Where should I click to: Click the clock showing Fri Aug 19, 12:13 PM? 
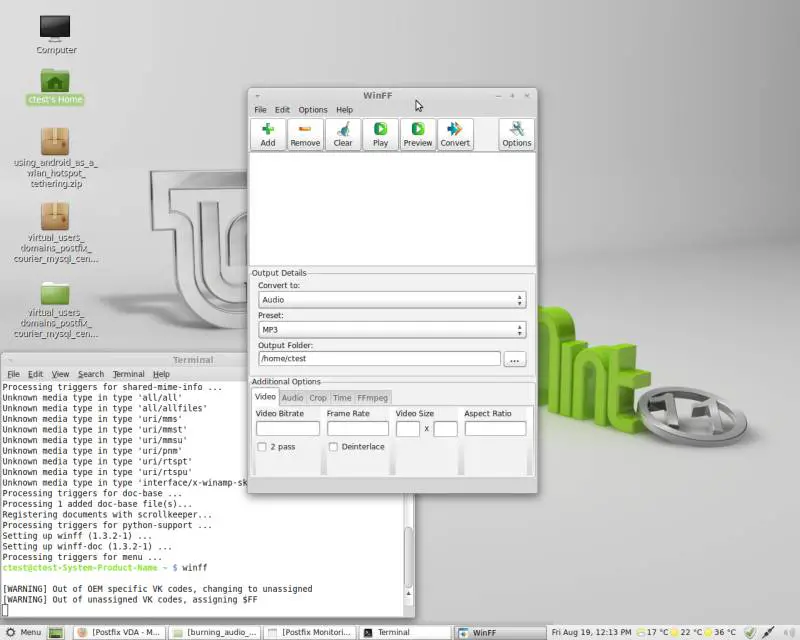tap(591, 632)
